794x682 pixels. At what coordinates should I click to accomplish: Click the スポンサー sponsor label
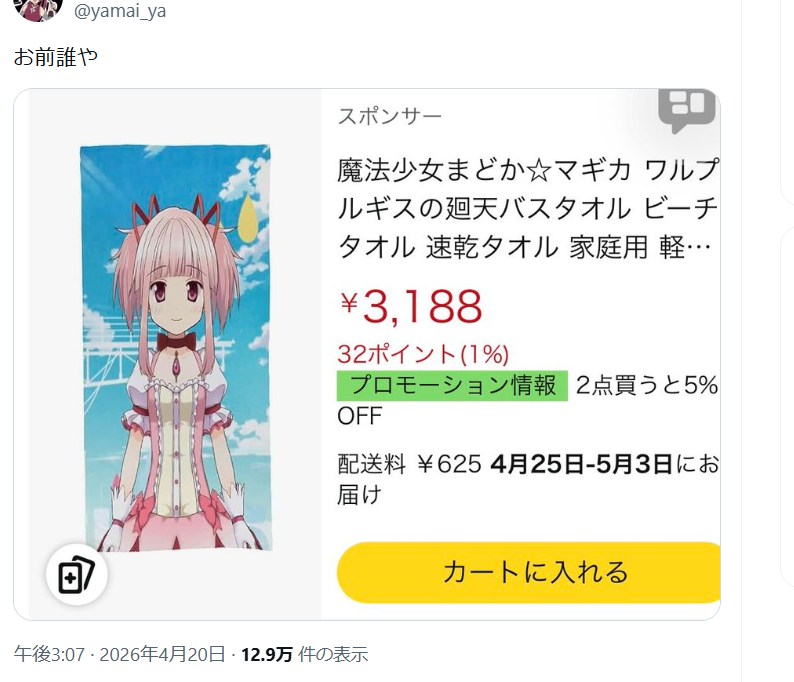(x=390, y=116)
